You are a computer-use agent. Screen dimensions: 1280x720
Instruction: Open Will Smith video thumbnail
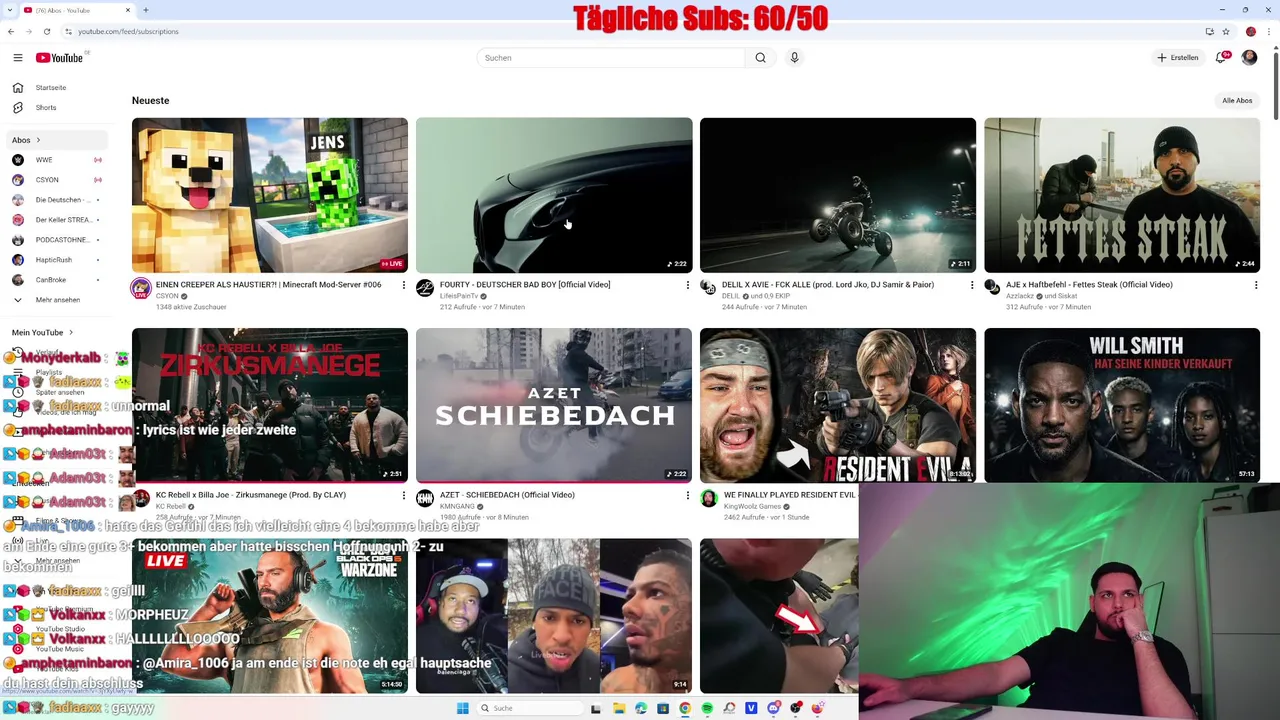pos(1122,405)
